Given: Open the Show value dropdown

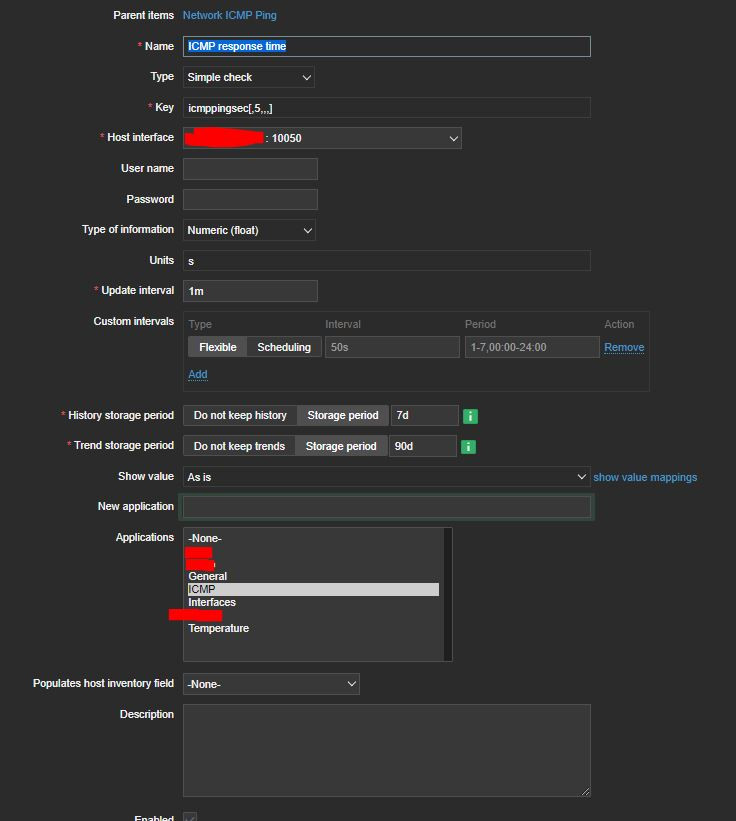Looking at the screenshot, I should pos(385,477).
